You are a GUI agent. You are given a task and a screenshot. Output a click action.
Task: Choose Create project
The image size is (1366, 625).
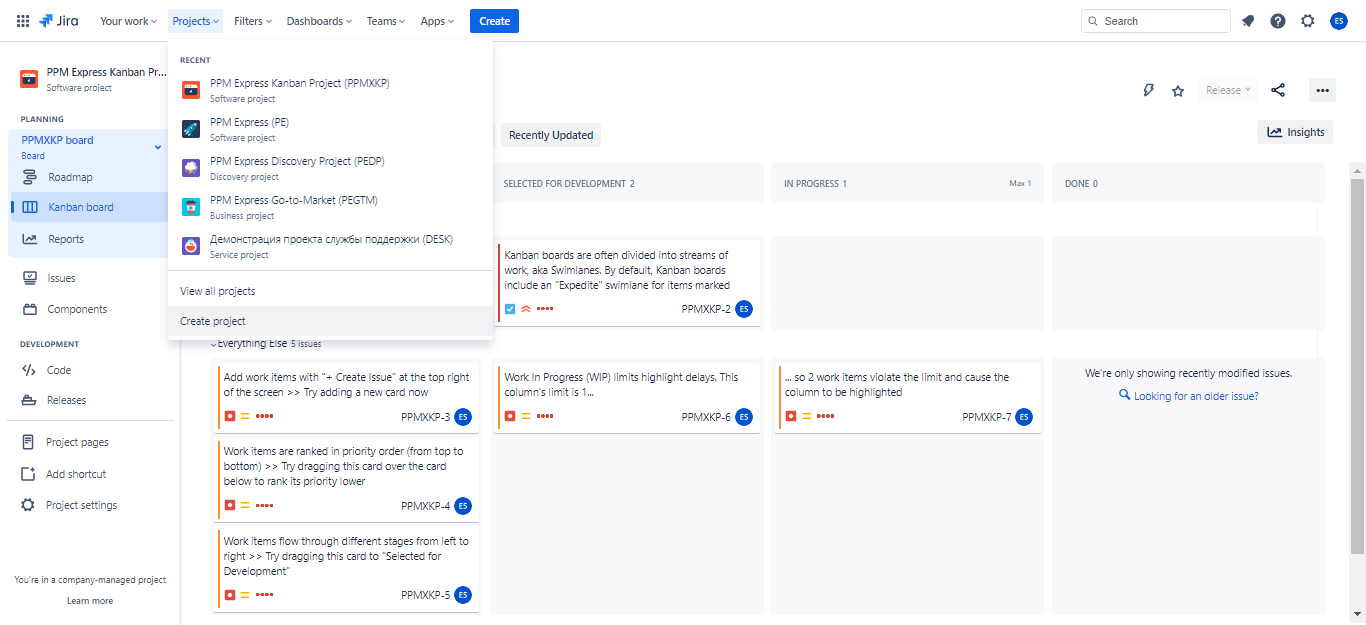(330, 321)
